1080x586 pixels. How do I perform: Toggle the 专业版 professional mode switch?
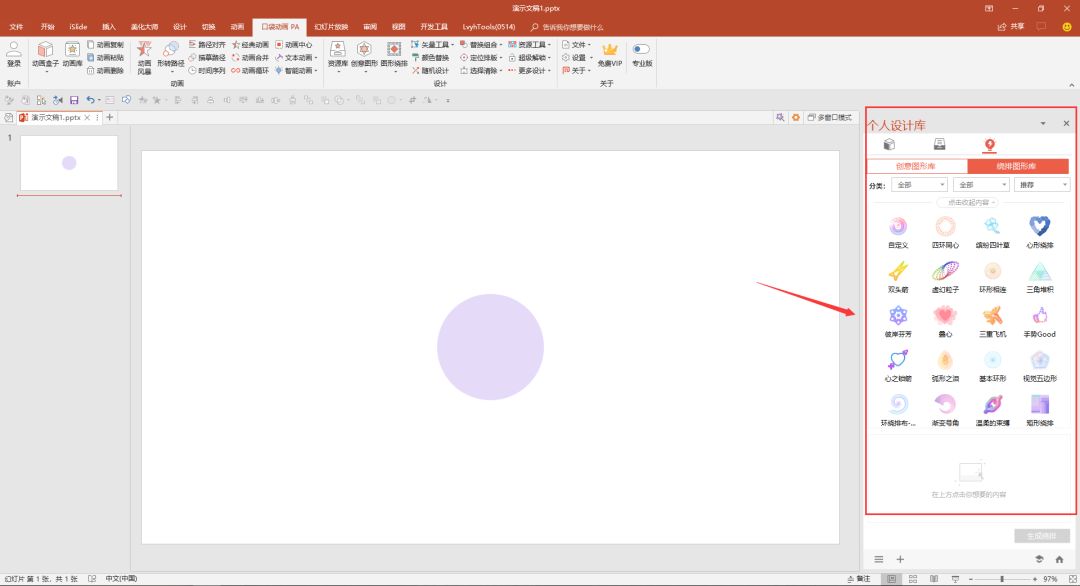coord(641,49)
